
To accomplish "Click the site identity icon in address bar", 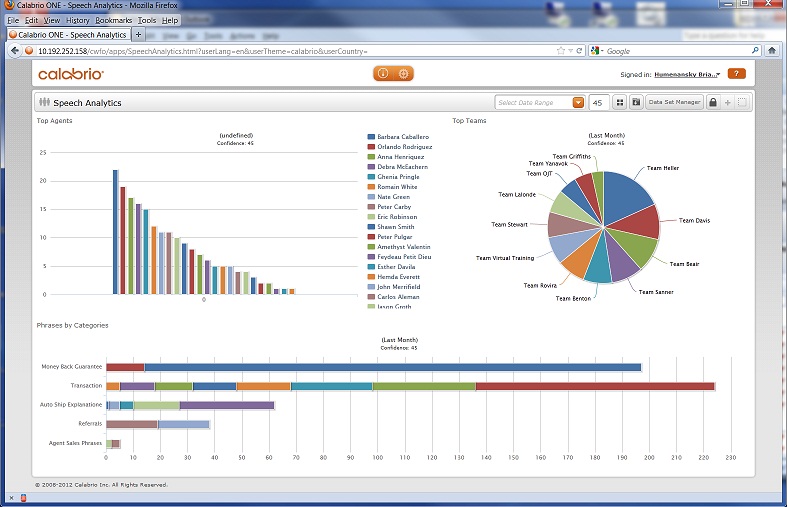I will (x=29, y=51).
